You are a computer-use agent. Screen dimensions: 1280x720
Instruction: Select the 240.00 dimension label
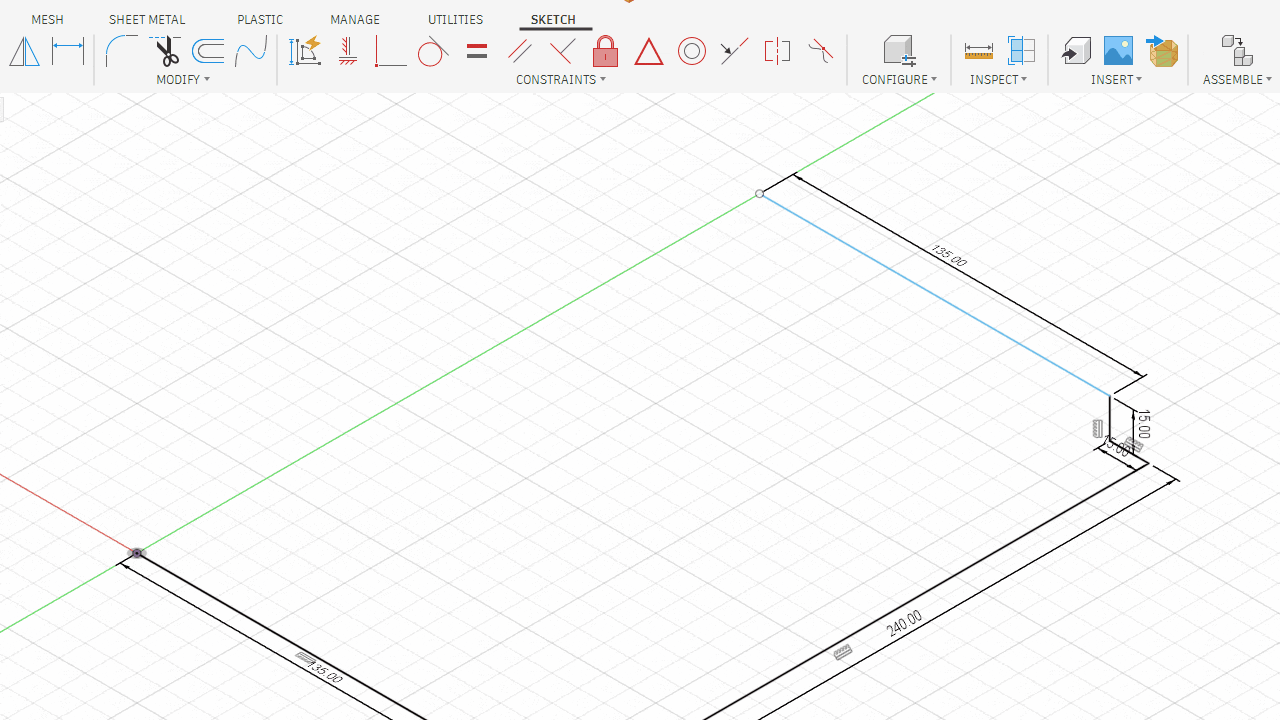tap(904, 623)
